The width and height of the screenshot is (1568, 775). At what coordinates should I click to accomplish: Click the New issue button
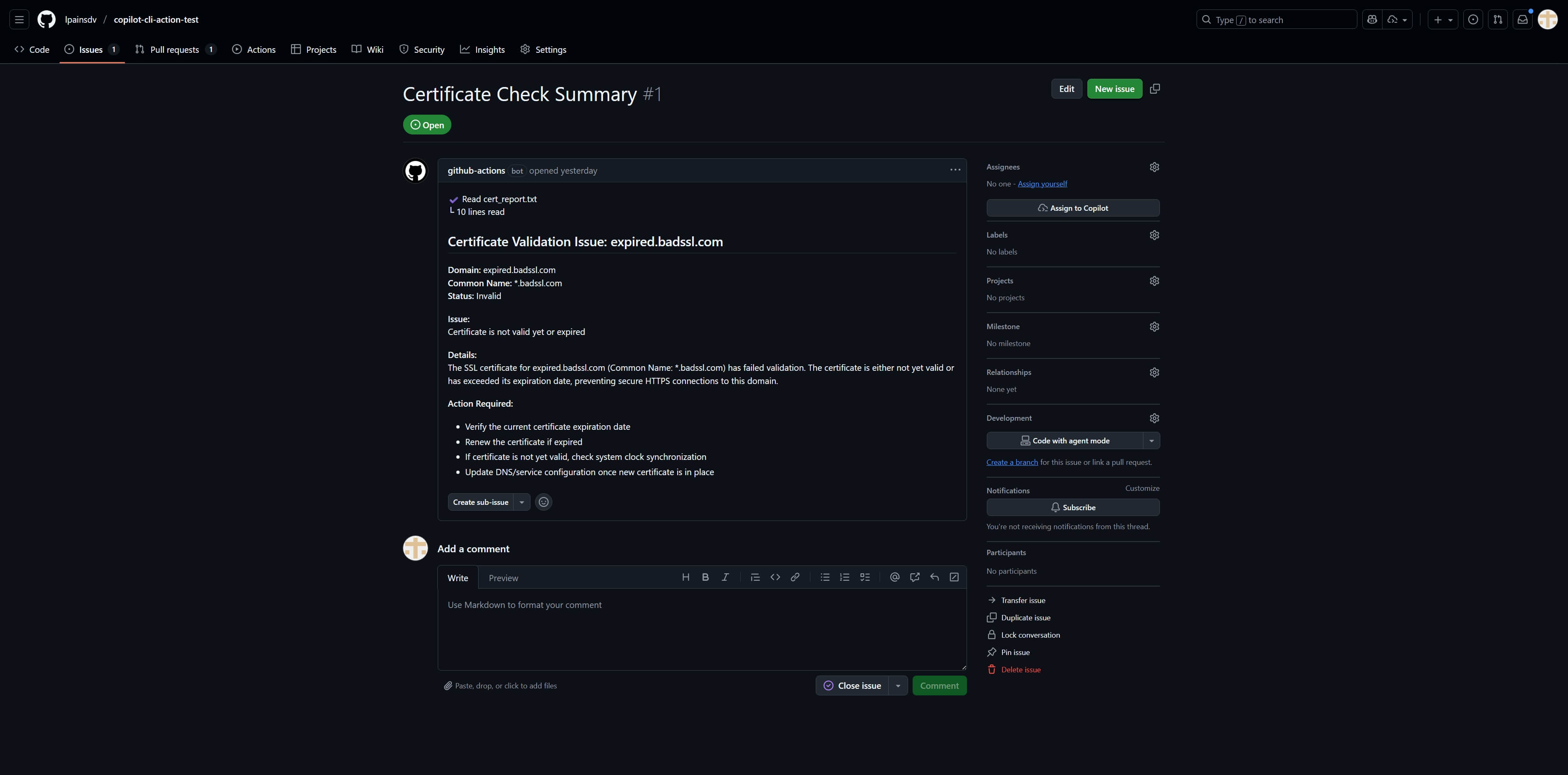click(1114, 89)
